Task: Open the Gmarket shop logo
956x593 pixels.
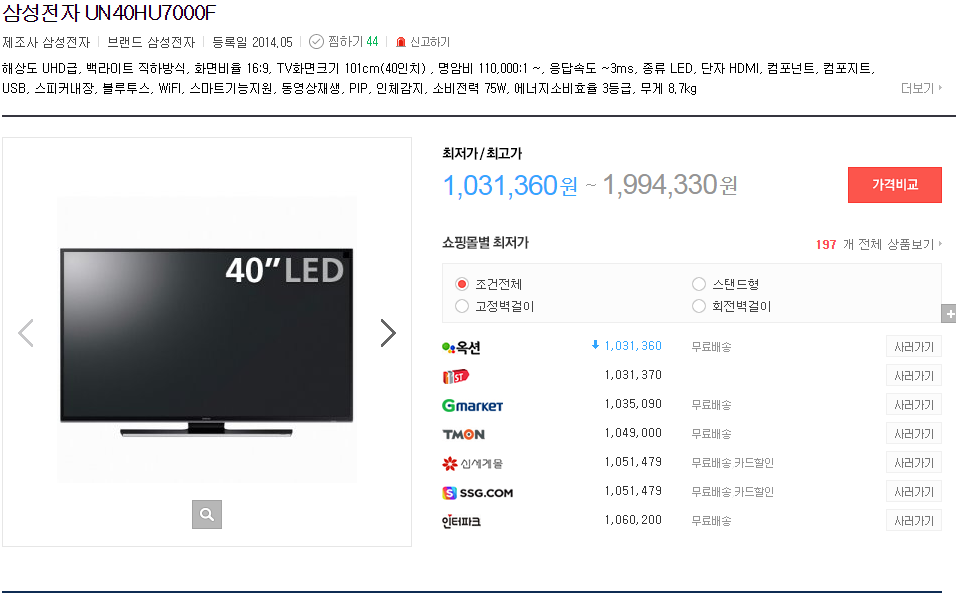Action: coord(473,405)
